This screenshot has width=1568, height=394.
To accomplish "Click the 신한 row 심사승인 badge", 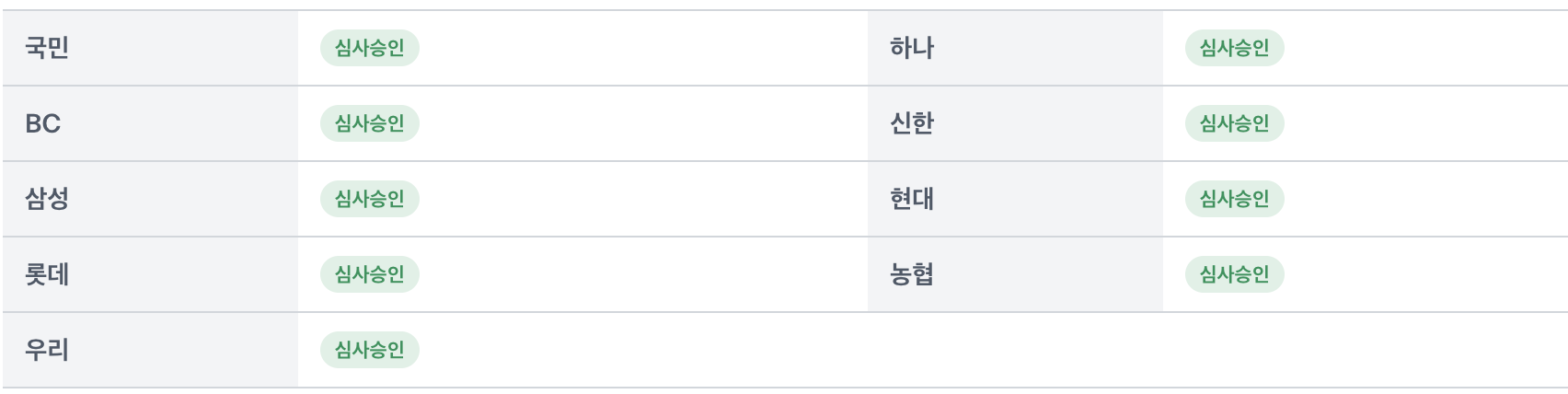I will [x=1234, y=123].
